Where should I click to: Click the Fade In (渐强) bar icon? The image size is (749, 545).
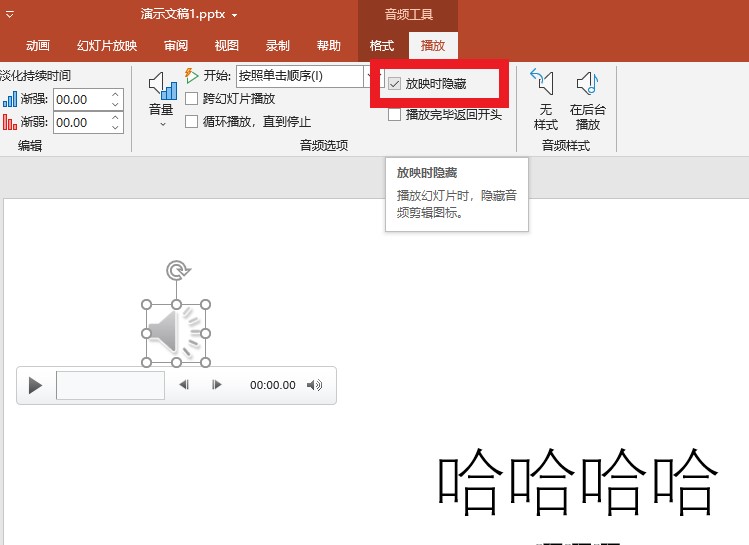pyautogui.click(x=10, y=99)
